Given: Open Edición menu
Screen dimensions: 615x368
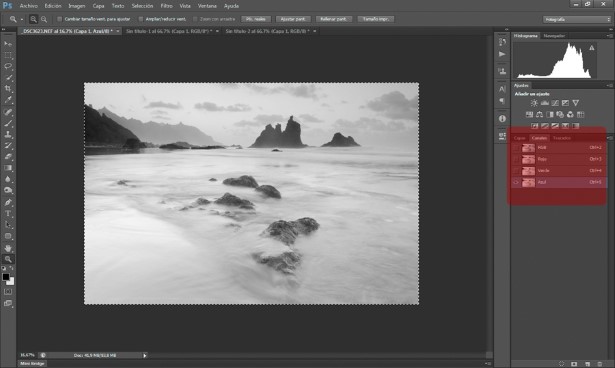Looking at the screenshot, I should [53, 6].
